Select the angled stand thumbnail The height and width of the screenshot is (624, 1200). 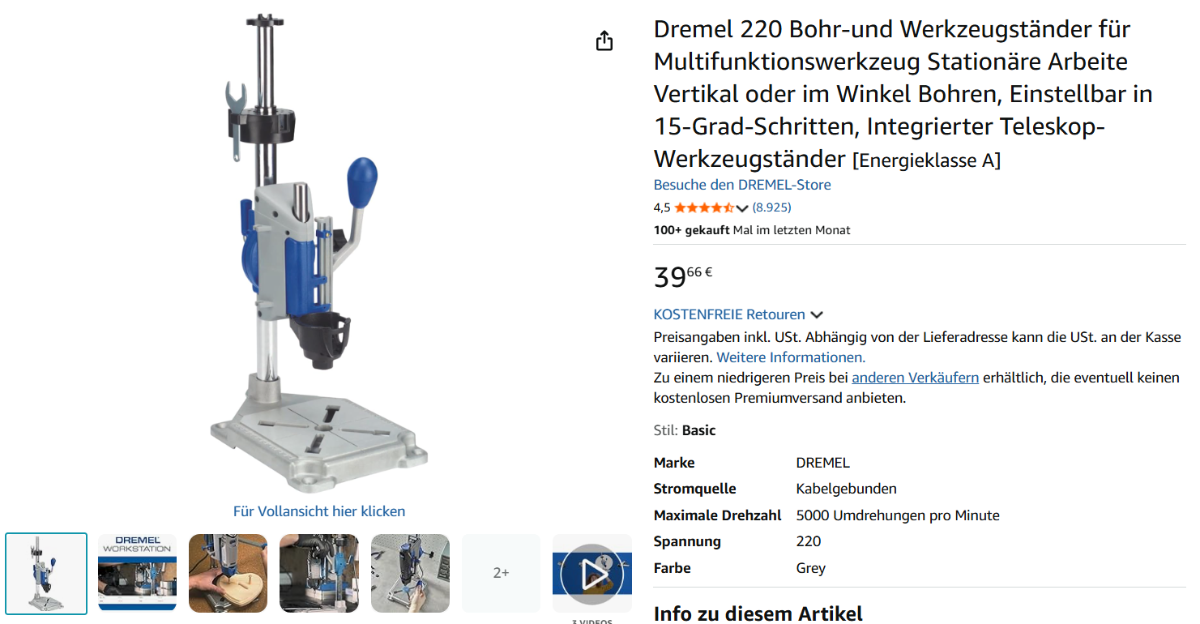pos(410,573)
